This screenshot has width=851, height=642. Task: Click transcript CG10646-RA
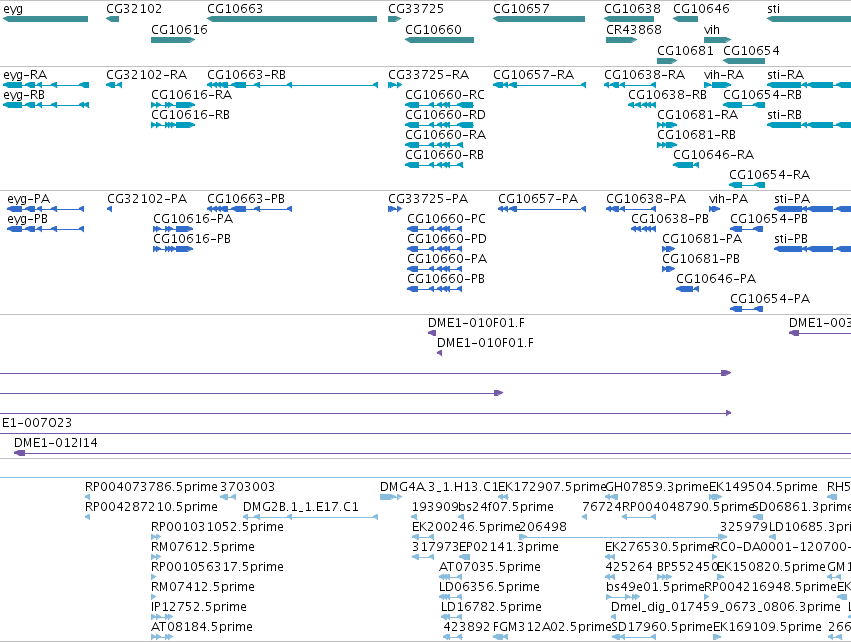point(686,165)
